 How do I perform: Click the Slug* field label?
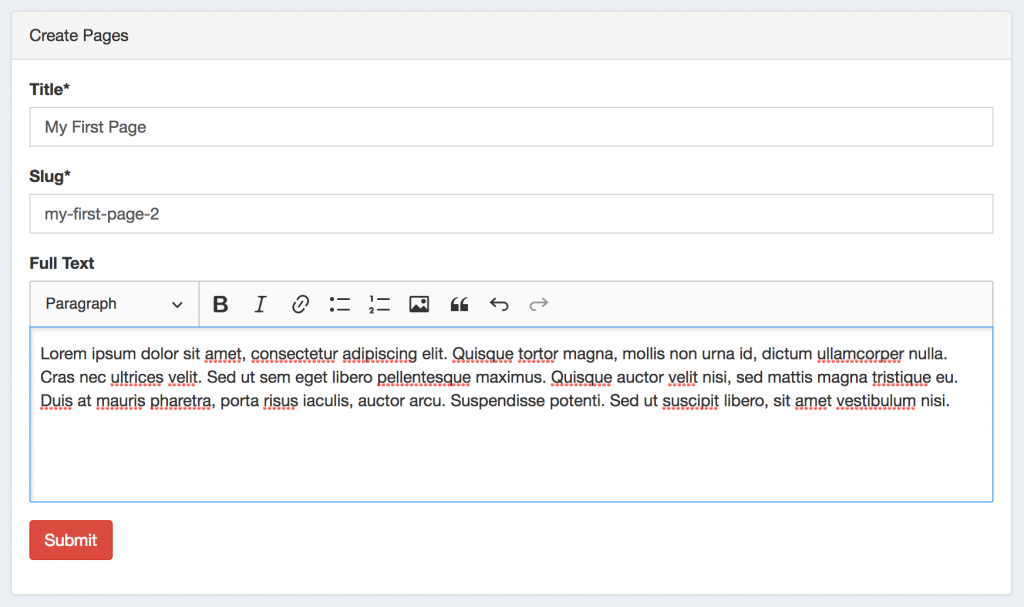pyautogui.click(x=50, y=176)
